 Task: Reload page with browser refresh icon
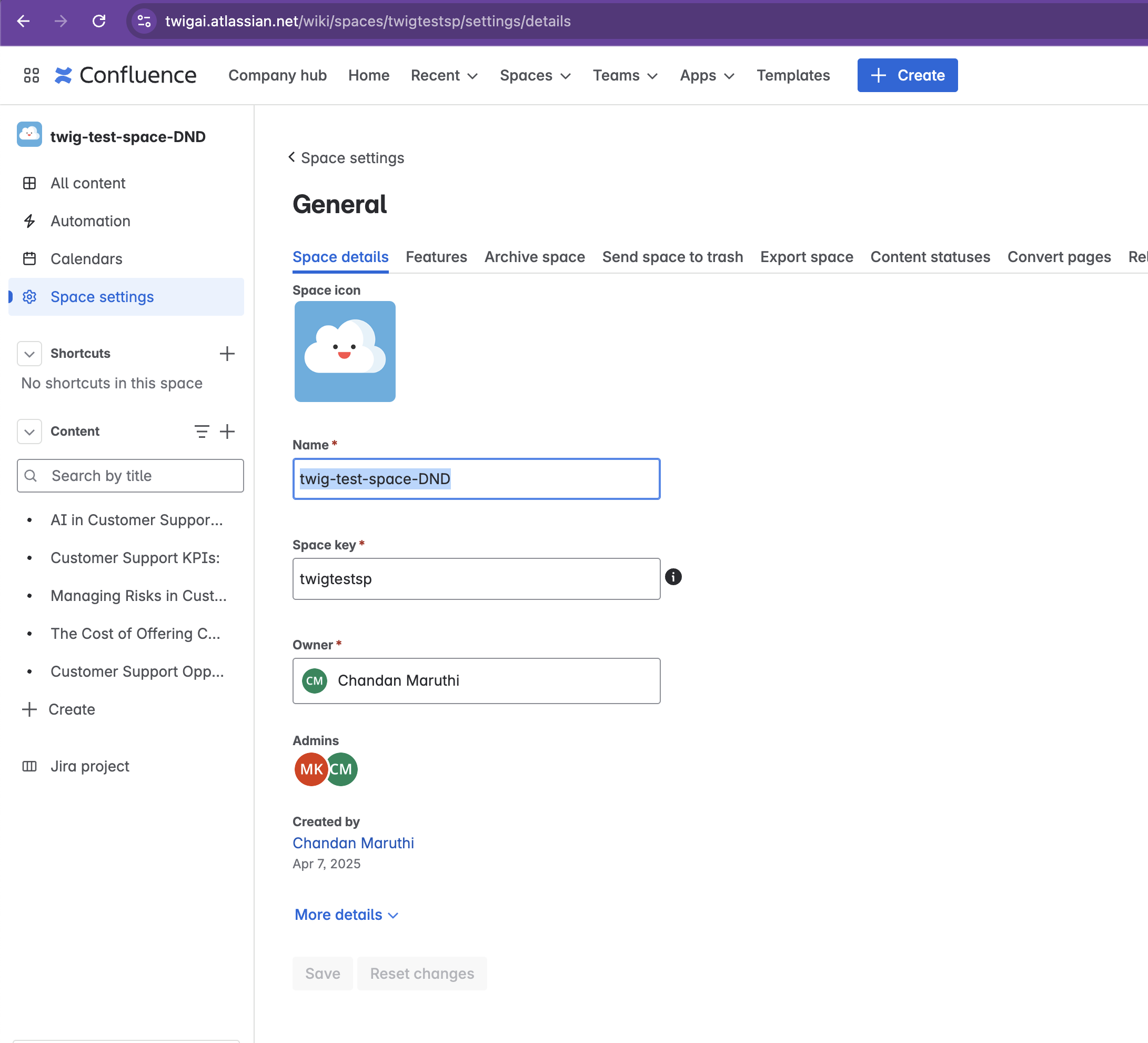coord(99,21)
